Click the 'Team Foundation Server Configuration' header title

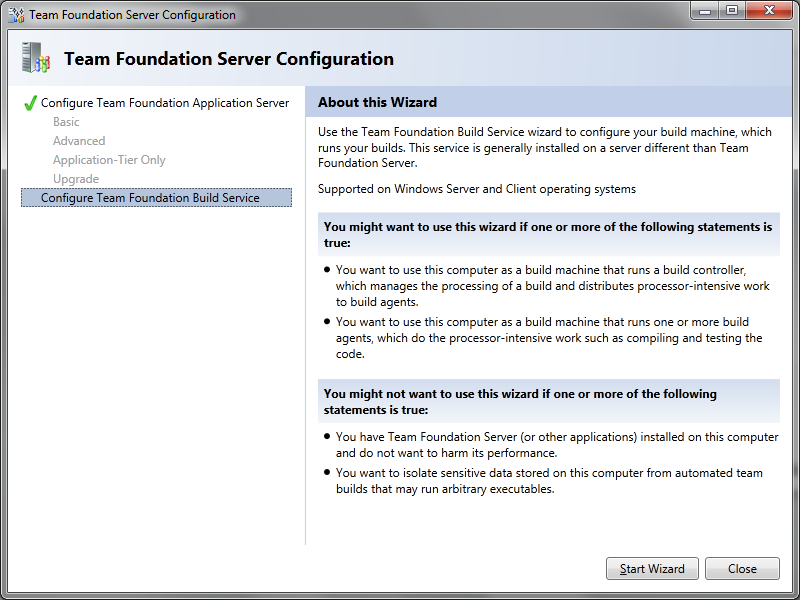coord(229,59)
